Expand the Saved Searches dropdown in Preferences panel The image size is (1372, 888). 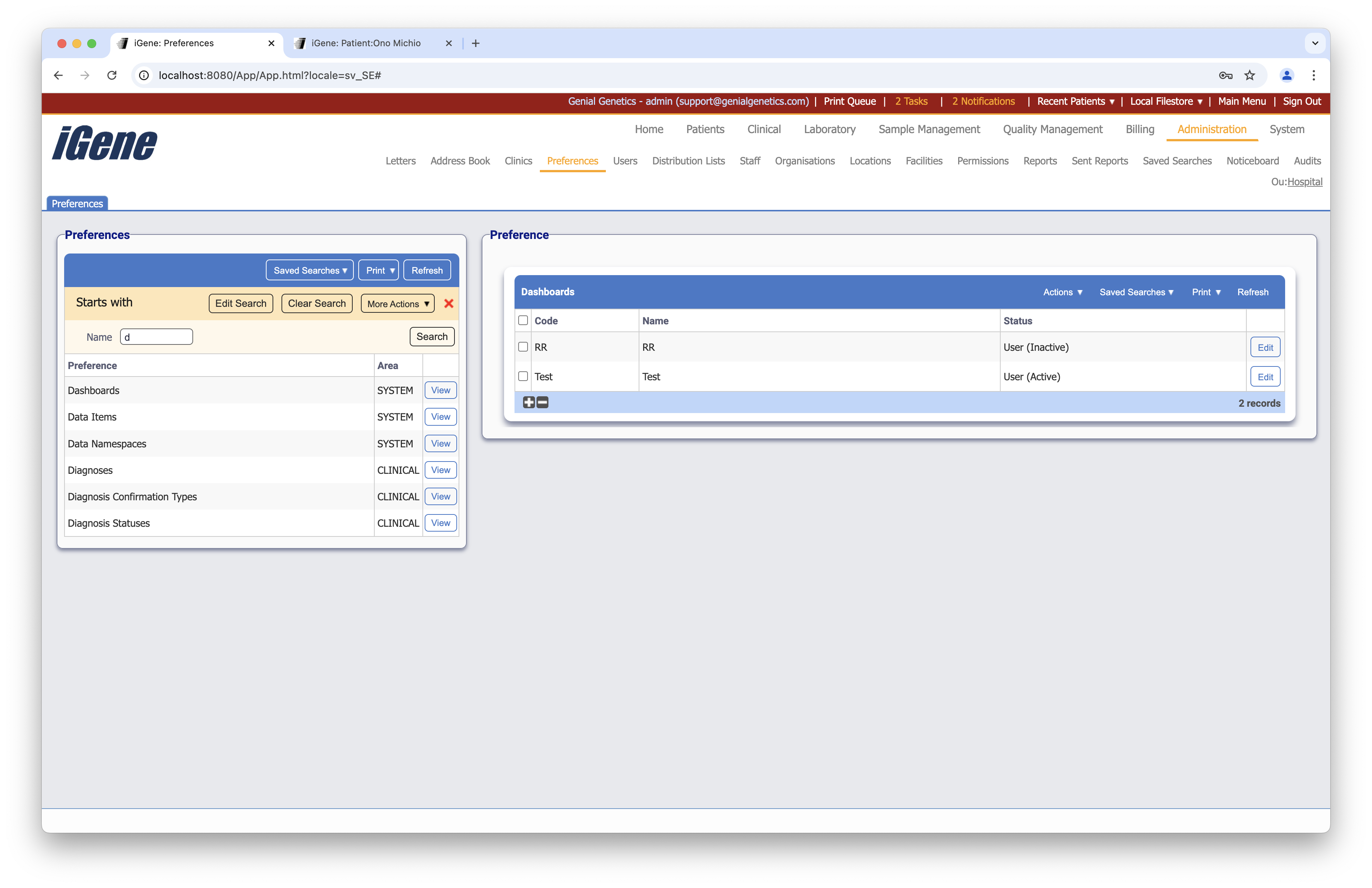(309, 270)
